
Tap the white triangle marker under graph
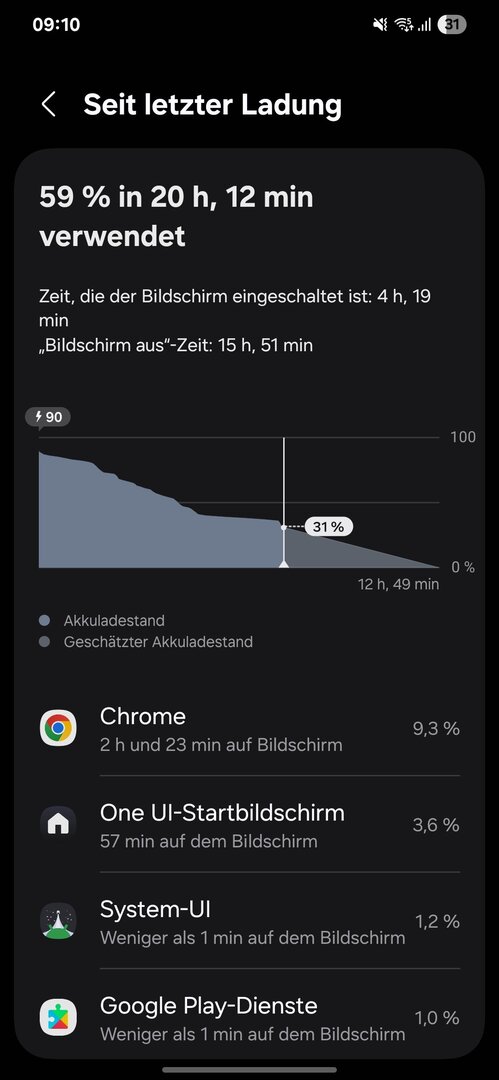[283, 563]
